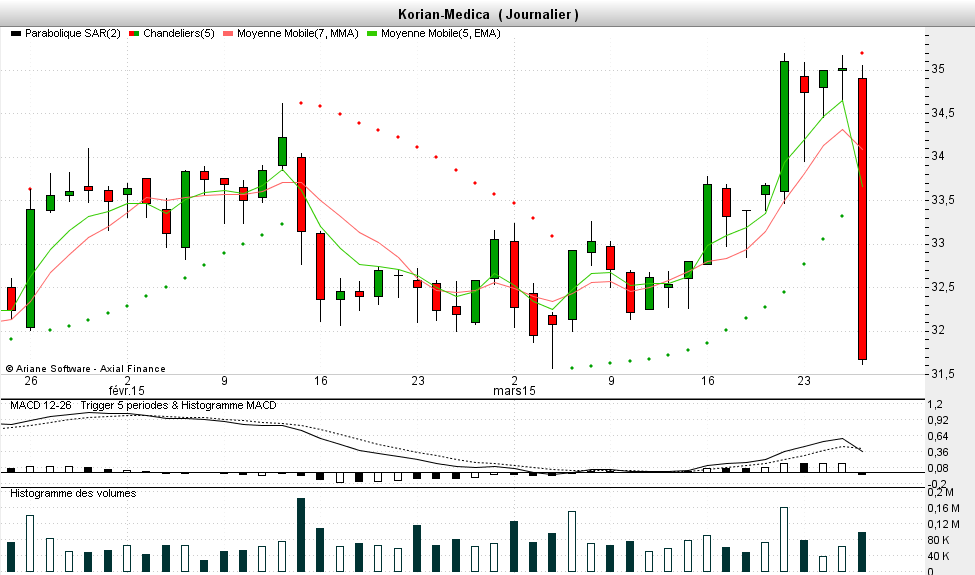Screen dimensions: 975x575
Task: Select the Parabolique SAR(2) legend label
Action: coord(73,34)
